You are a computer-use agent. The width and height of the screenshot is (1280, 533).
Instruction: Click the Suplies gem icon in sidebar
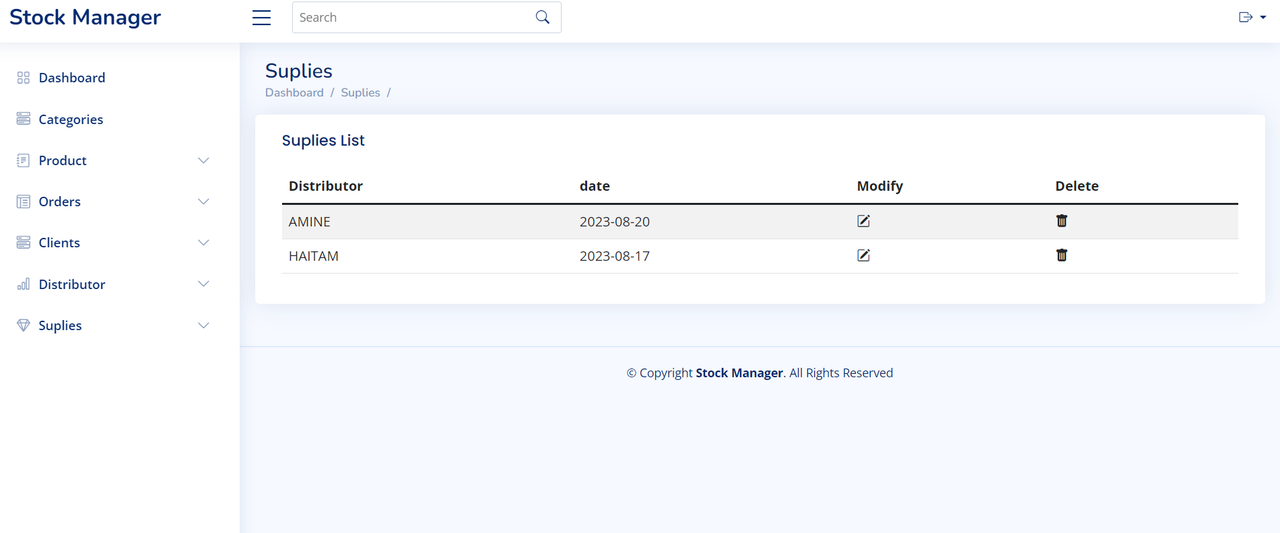click(23, 326)
